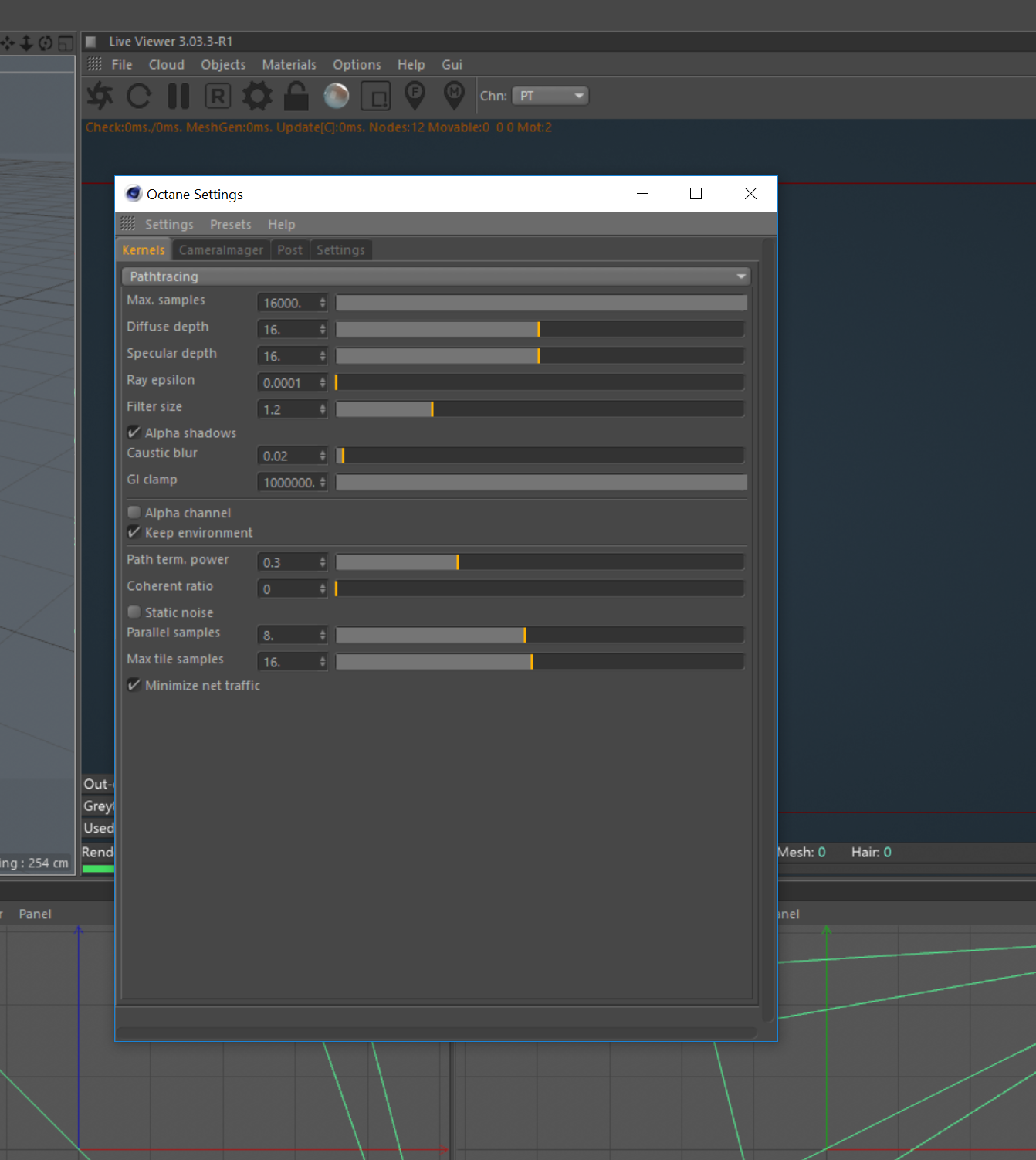Select the Kernels tab
Screen dimensions: 1036x1160
pos(144,250)
